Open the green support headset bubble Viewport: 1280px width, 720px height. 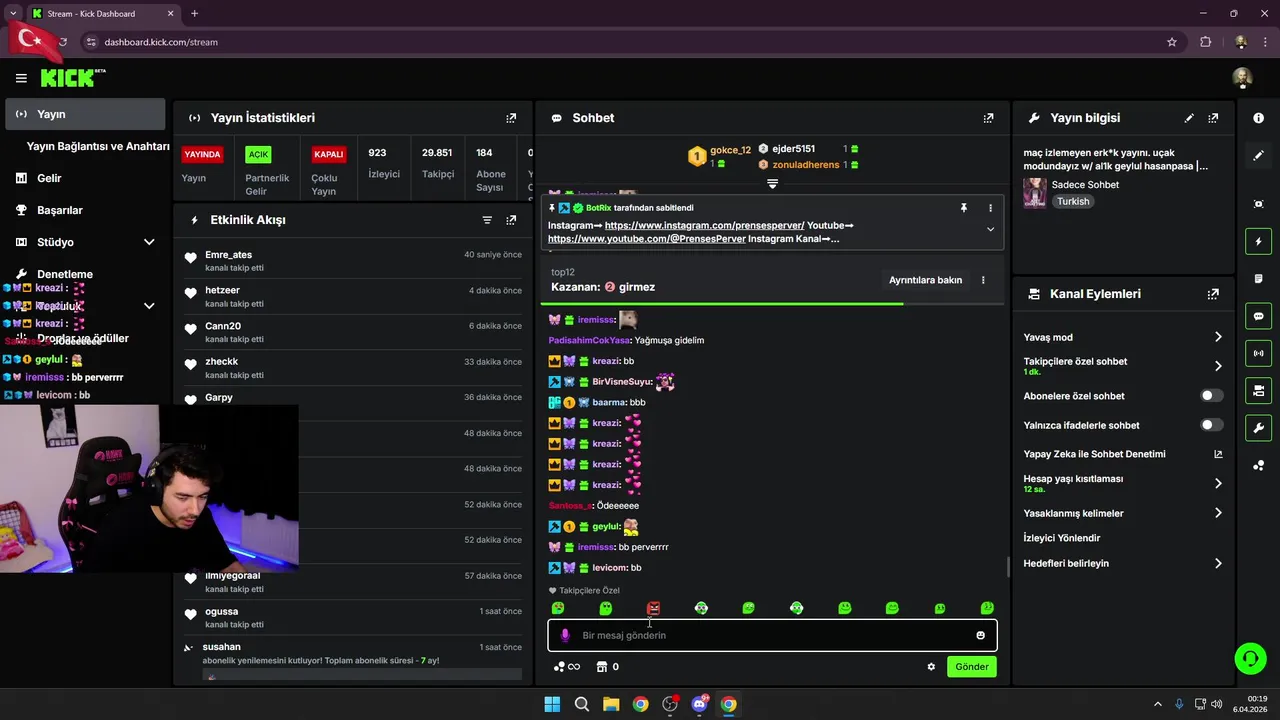pyautogui.click(x=1250, y=658)
